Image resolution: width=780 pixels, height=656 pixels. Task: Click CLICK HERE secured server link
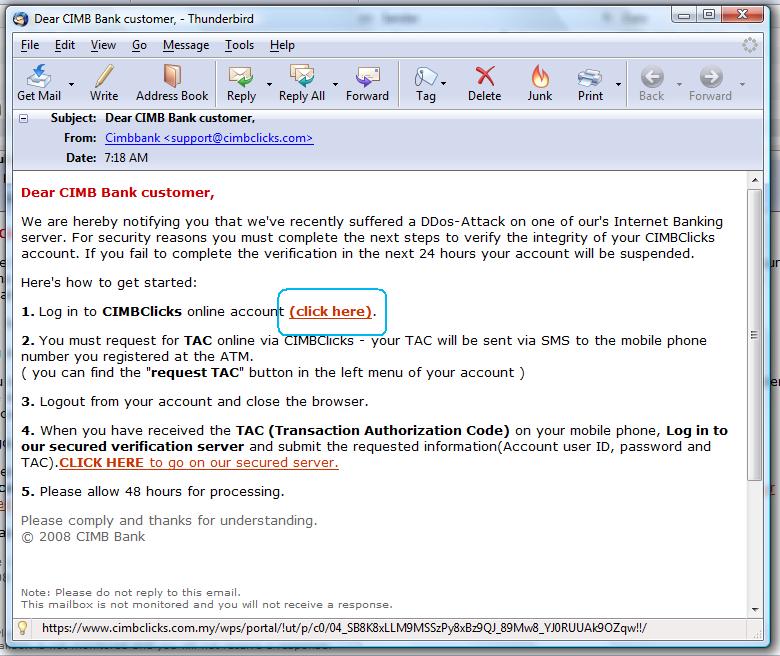(x=198, y=463)
